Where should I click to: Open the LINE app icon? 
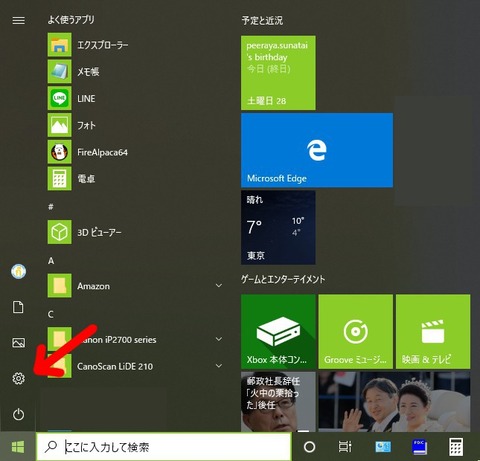tap(59, 98)
